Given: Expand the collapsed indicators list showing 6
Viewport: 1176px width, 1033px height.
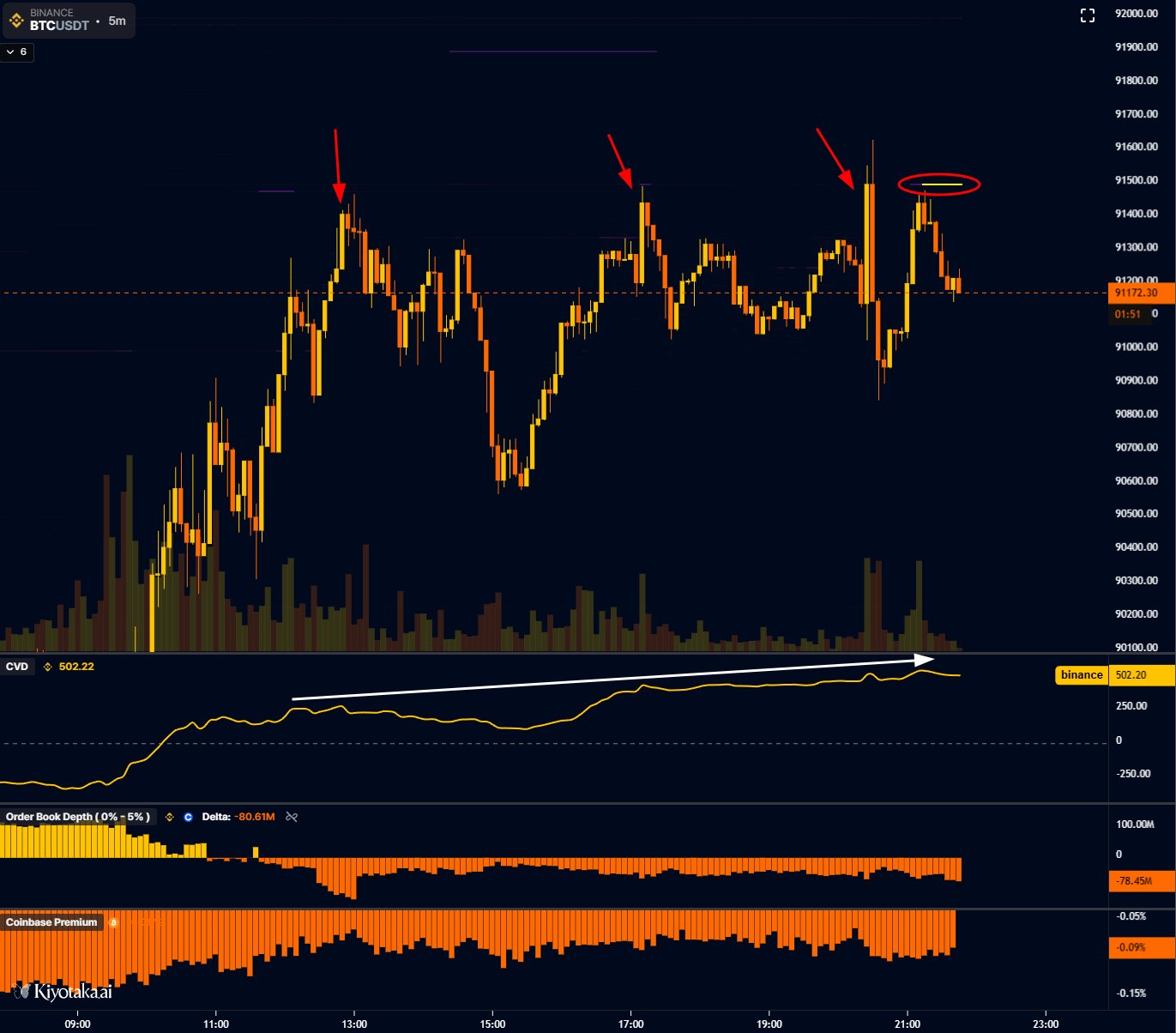Looking at the screenshot, I should 16,52.
